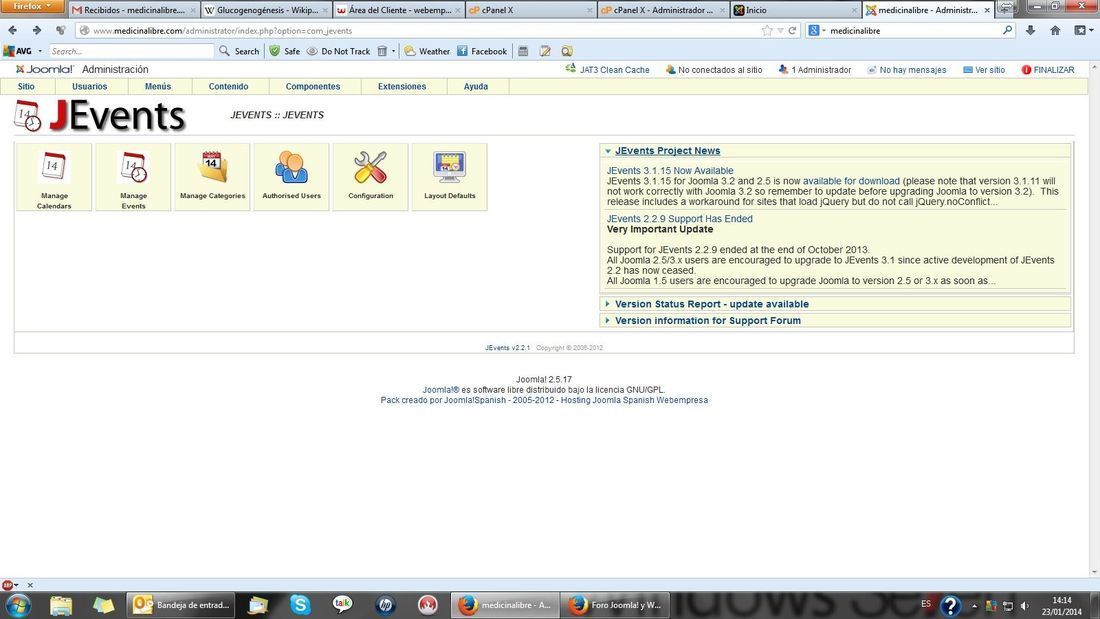Expand Version Status Report panel
Screen dimensions: 1100x619
click(711, 304)
